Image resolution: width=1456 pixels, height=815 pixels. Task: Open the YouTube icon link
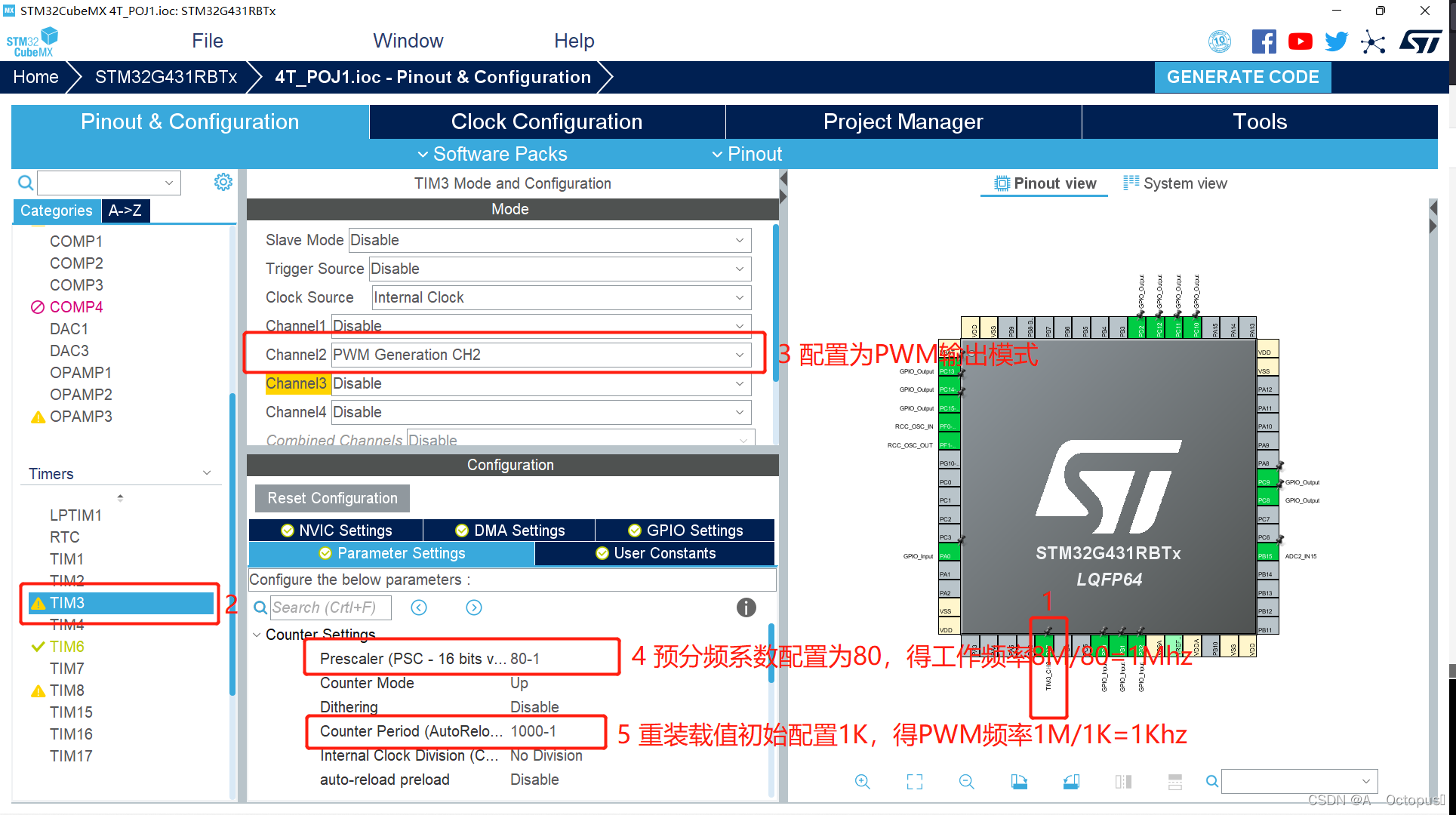pyautogui.click(x=1300, y=42)
